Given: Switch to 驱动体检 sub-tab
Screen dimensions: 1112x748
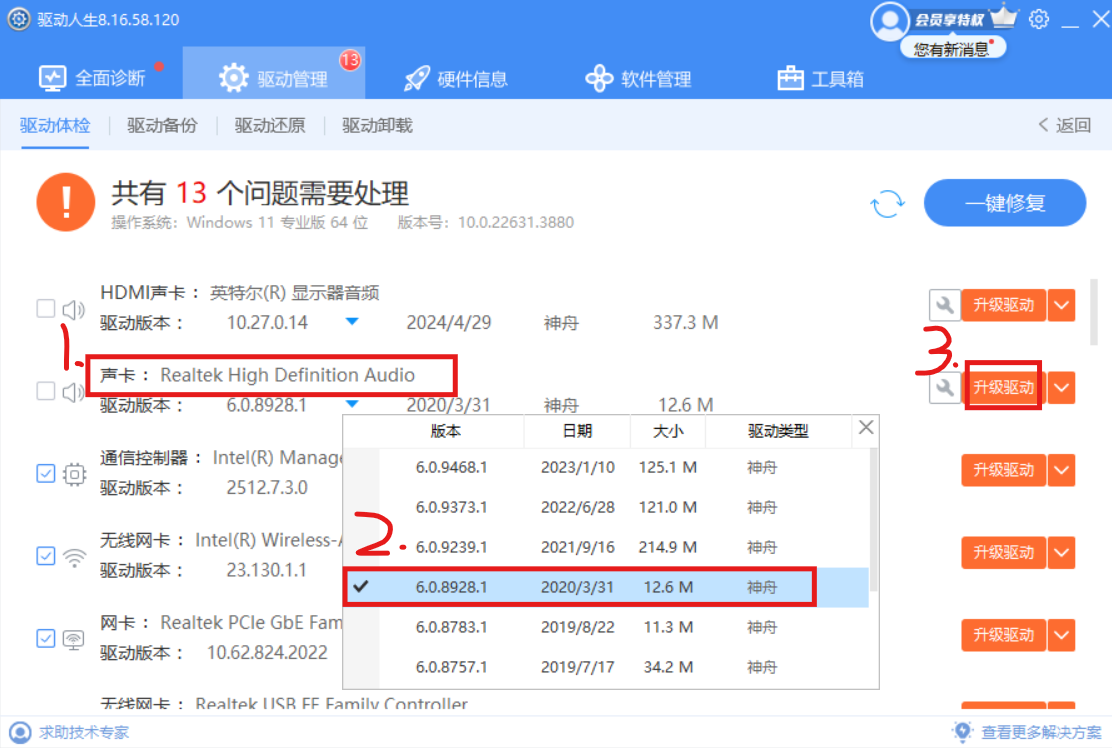Looking at the screenshot, I should click(55, 125).
